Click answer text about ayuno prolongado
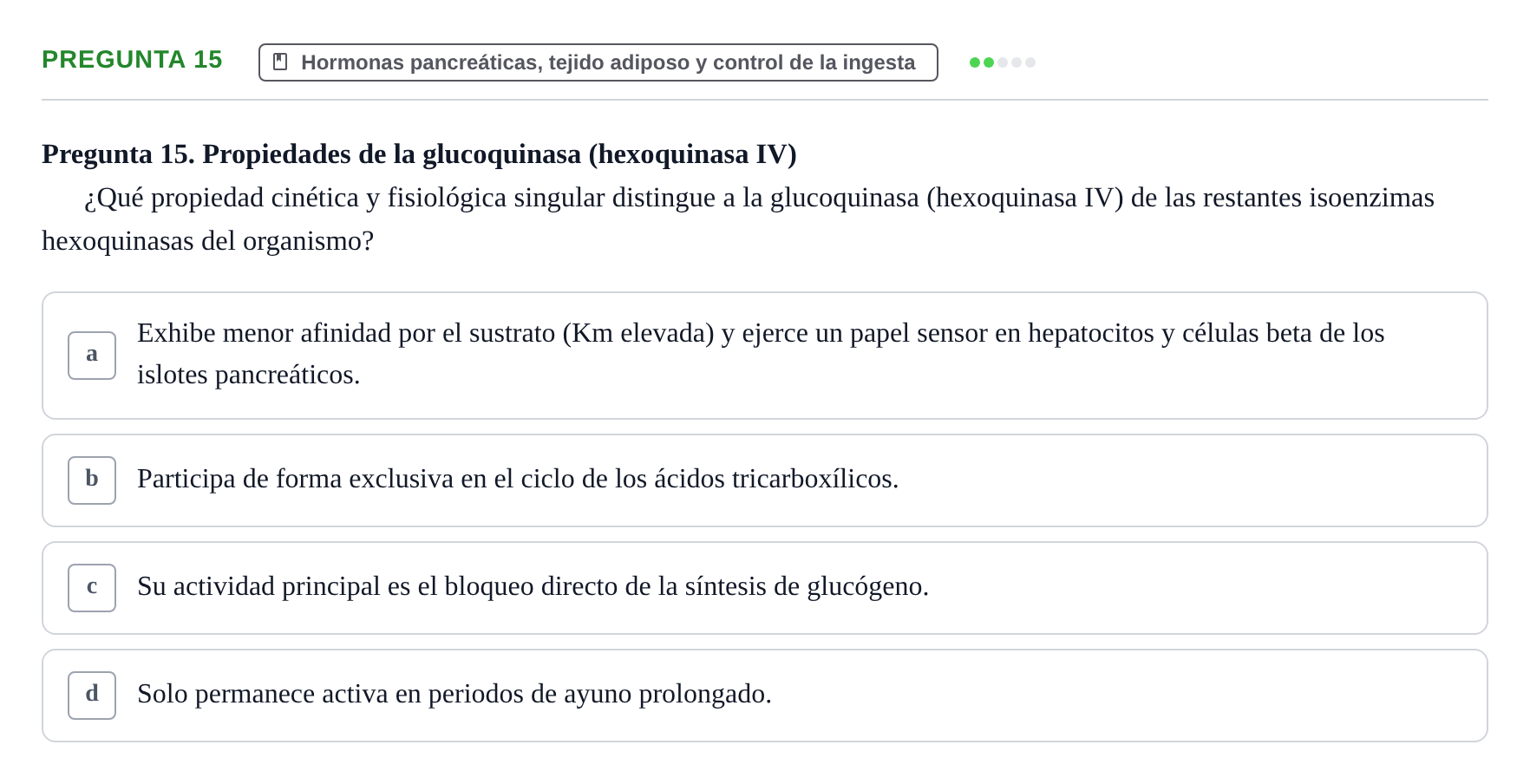1530x784 pixels. (x=454, y=694)
